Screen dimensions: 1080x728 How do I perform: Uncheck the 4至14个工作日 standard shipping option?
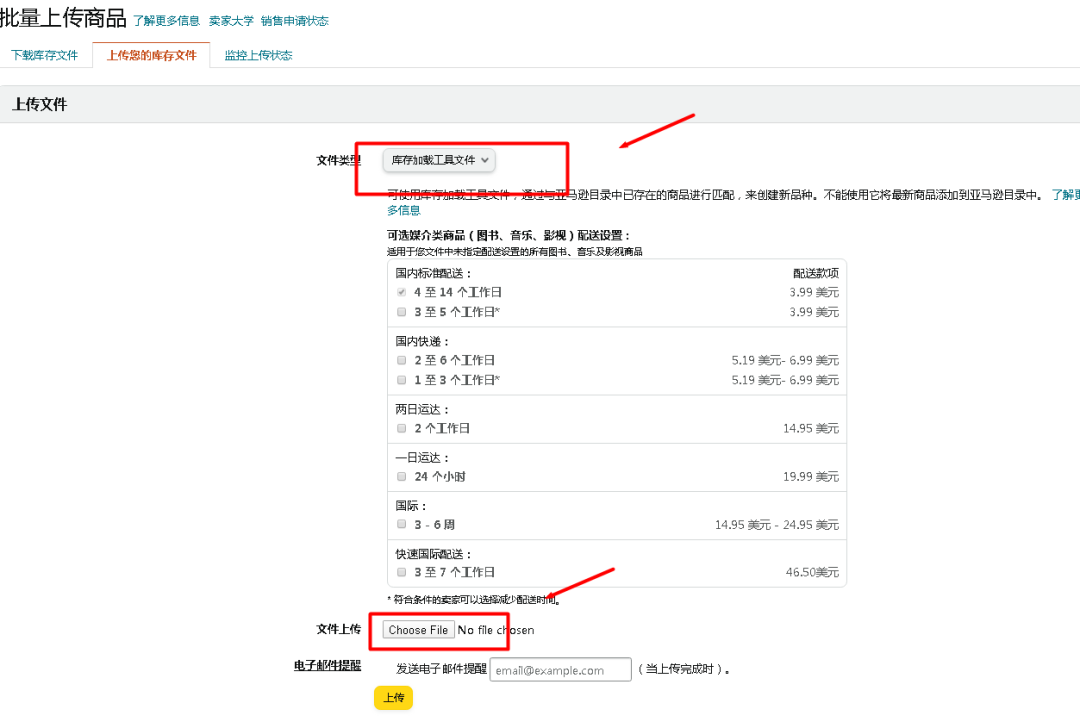tap(401, 292)
